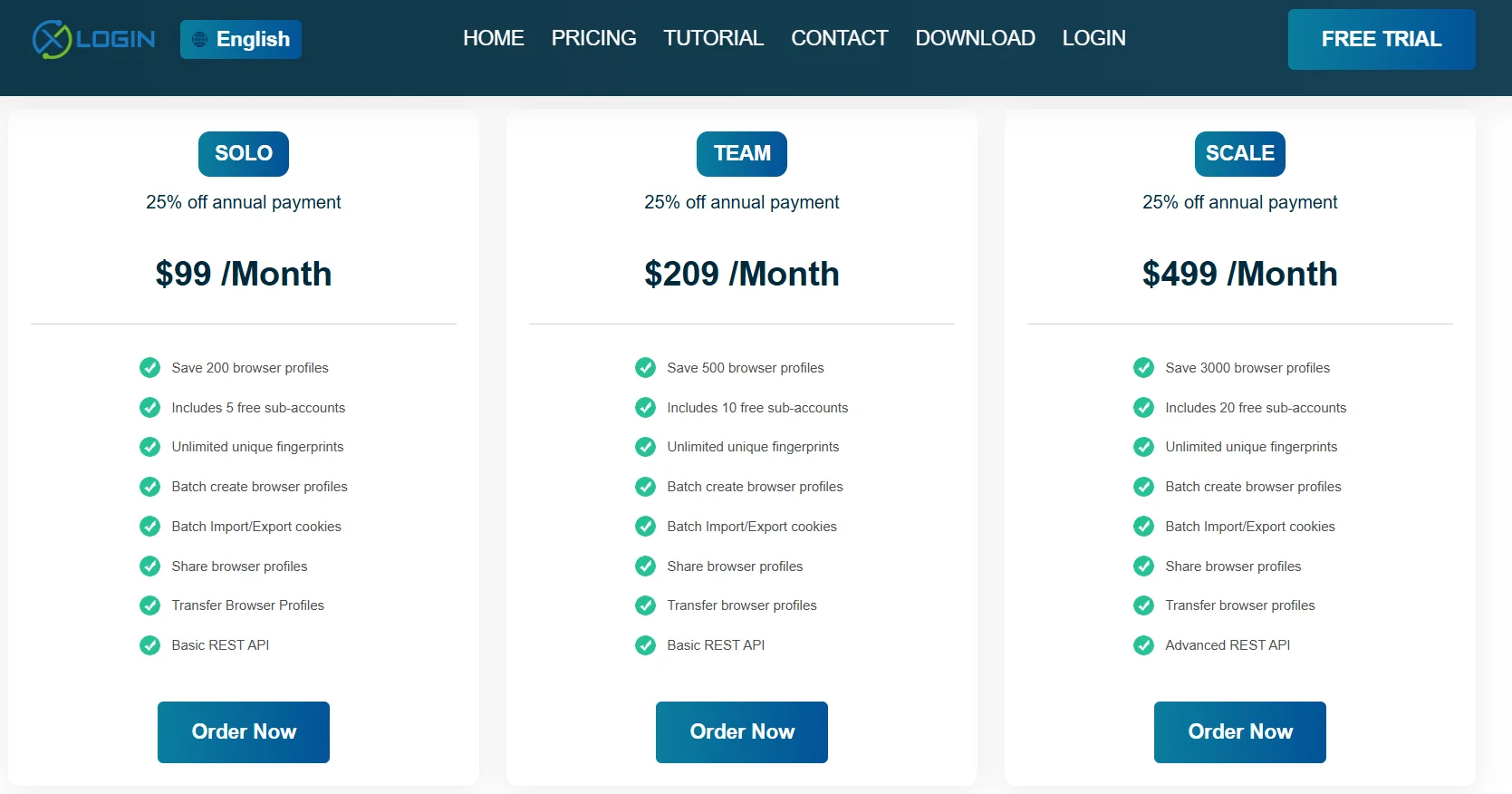Click the globe icon in the language button
Screen dimensions: 1512x794
[200, 39]
